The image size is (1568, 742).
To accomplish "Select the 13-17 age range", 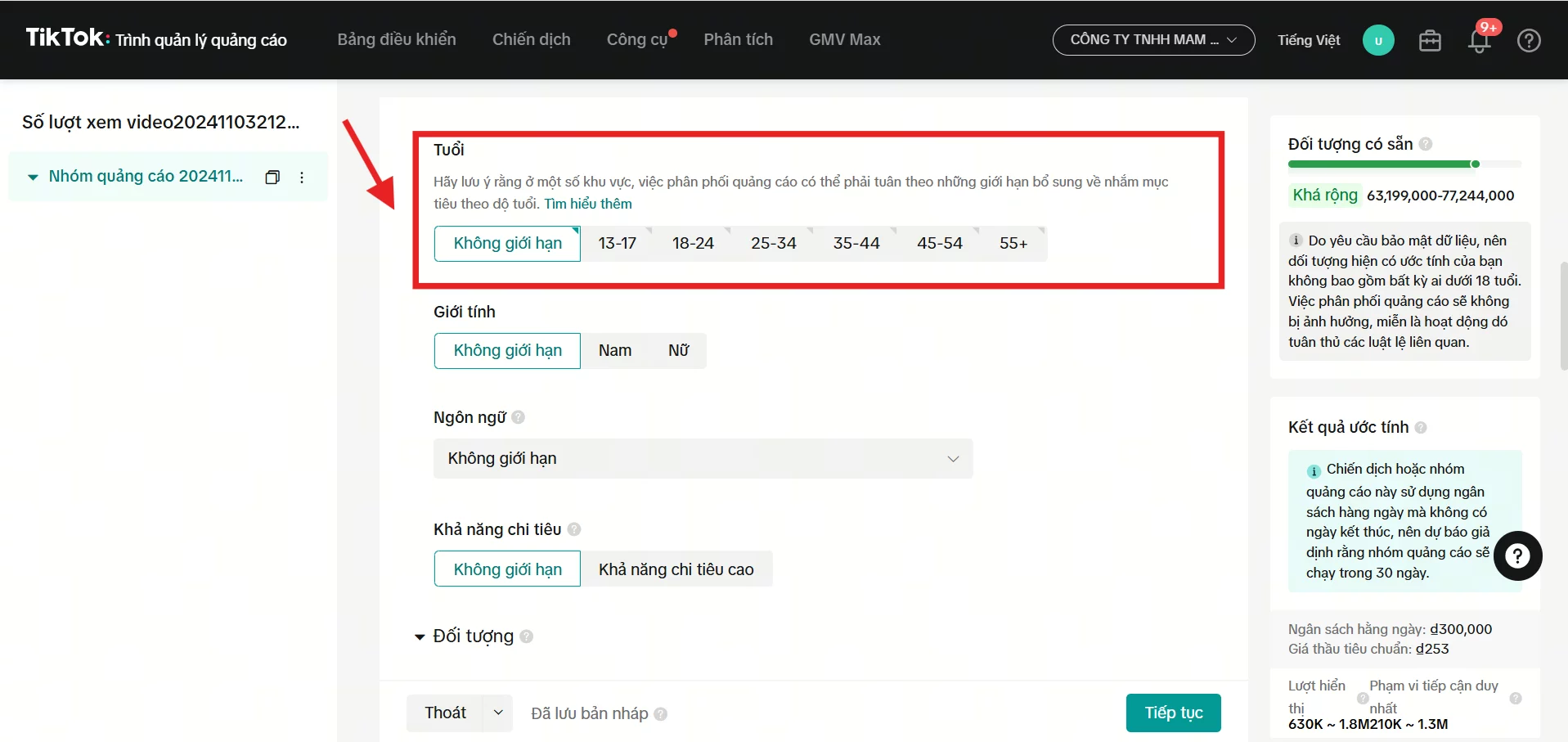I will (618, 244).
